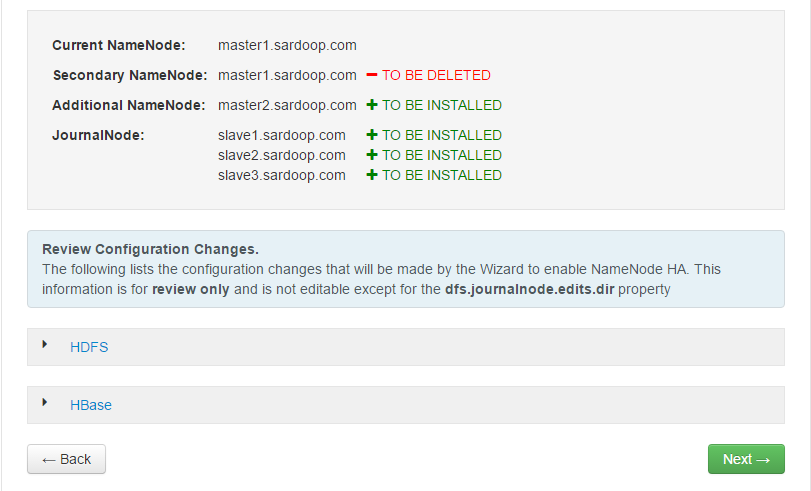Go back with the Back button
Screen dimensions: 811x491
(x=66, y=459)
